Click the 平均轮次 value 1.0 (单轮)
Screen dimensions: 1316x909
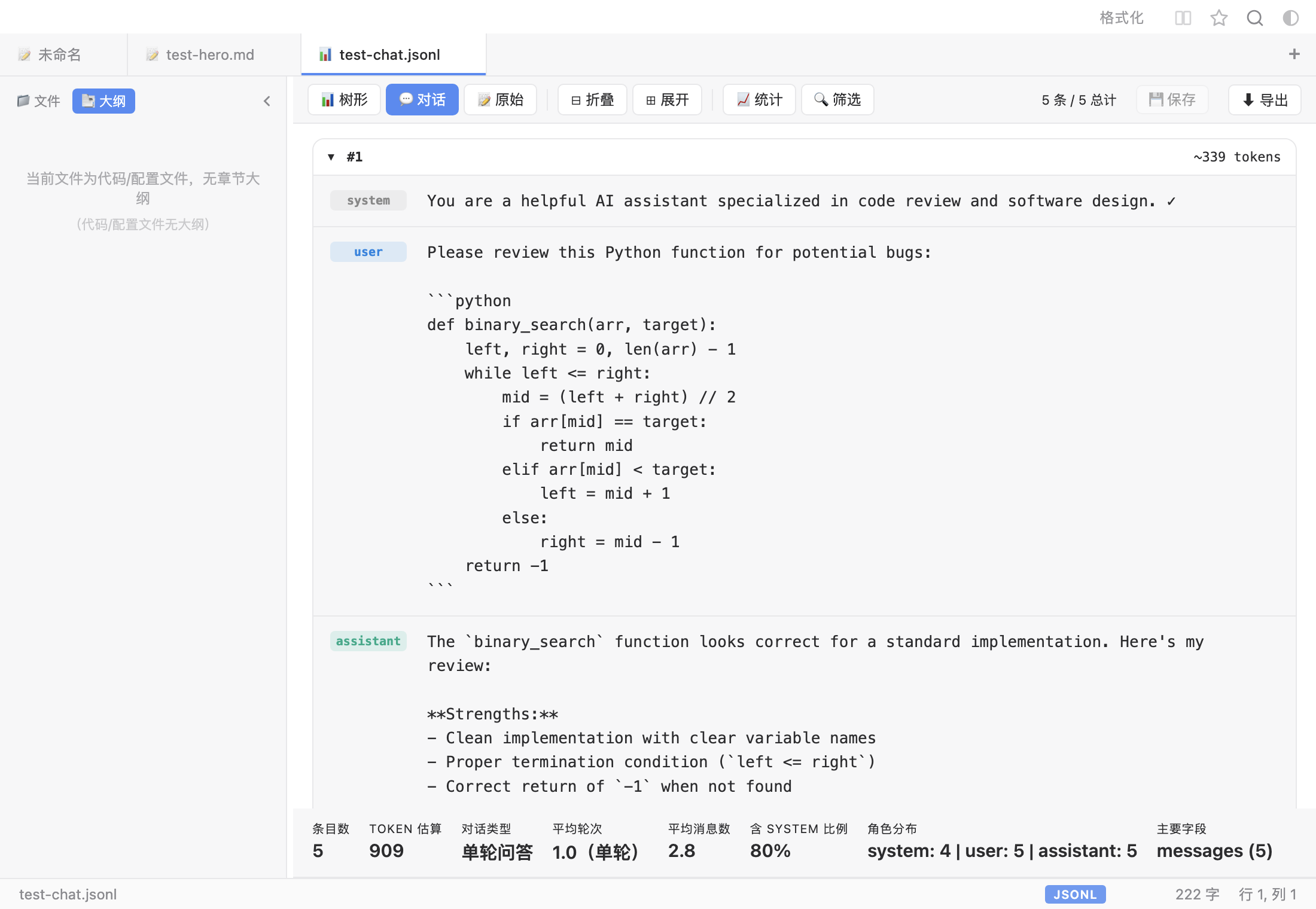coord(595,852)
